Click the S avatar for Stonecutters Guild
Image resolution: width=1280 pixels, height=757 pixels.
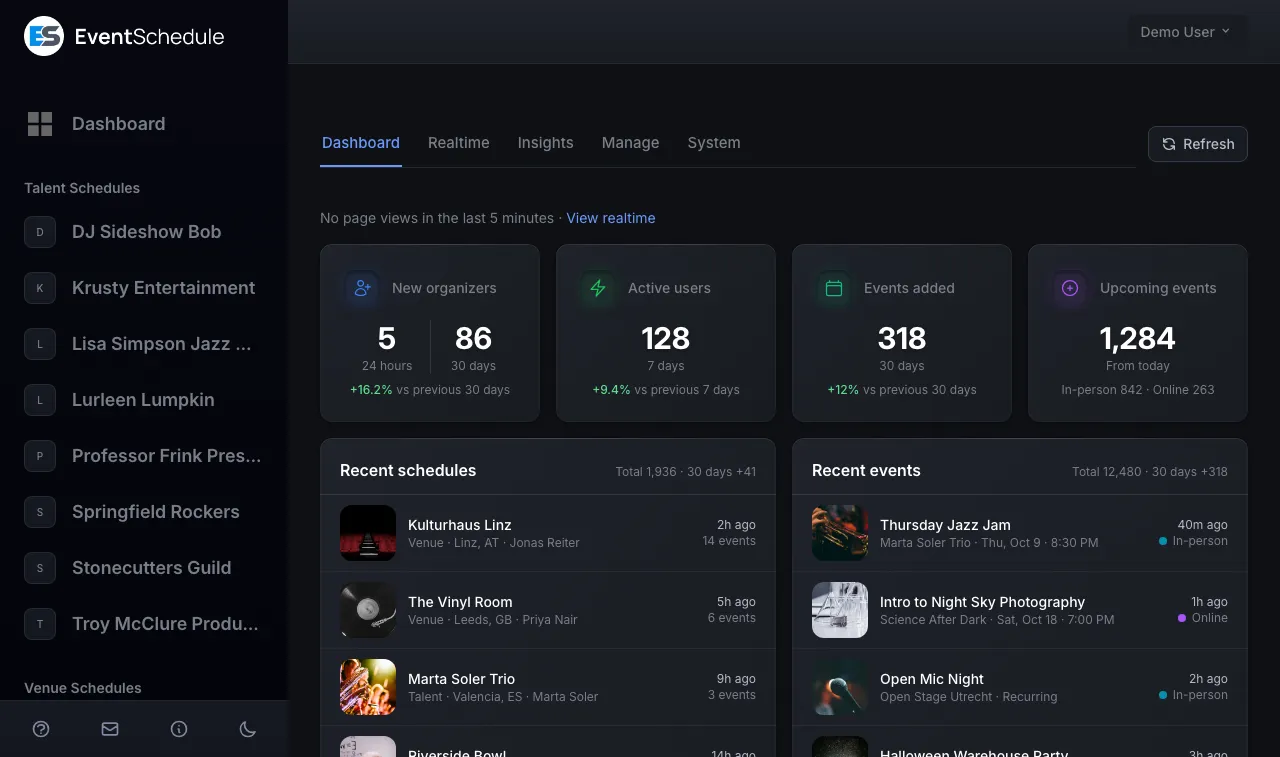click(40, 568)
